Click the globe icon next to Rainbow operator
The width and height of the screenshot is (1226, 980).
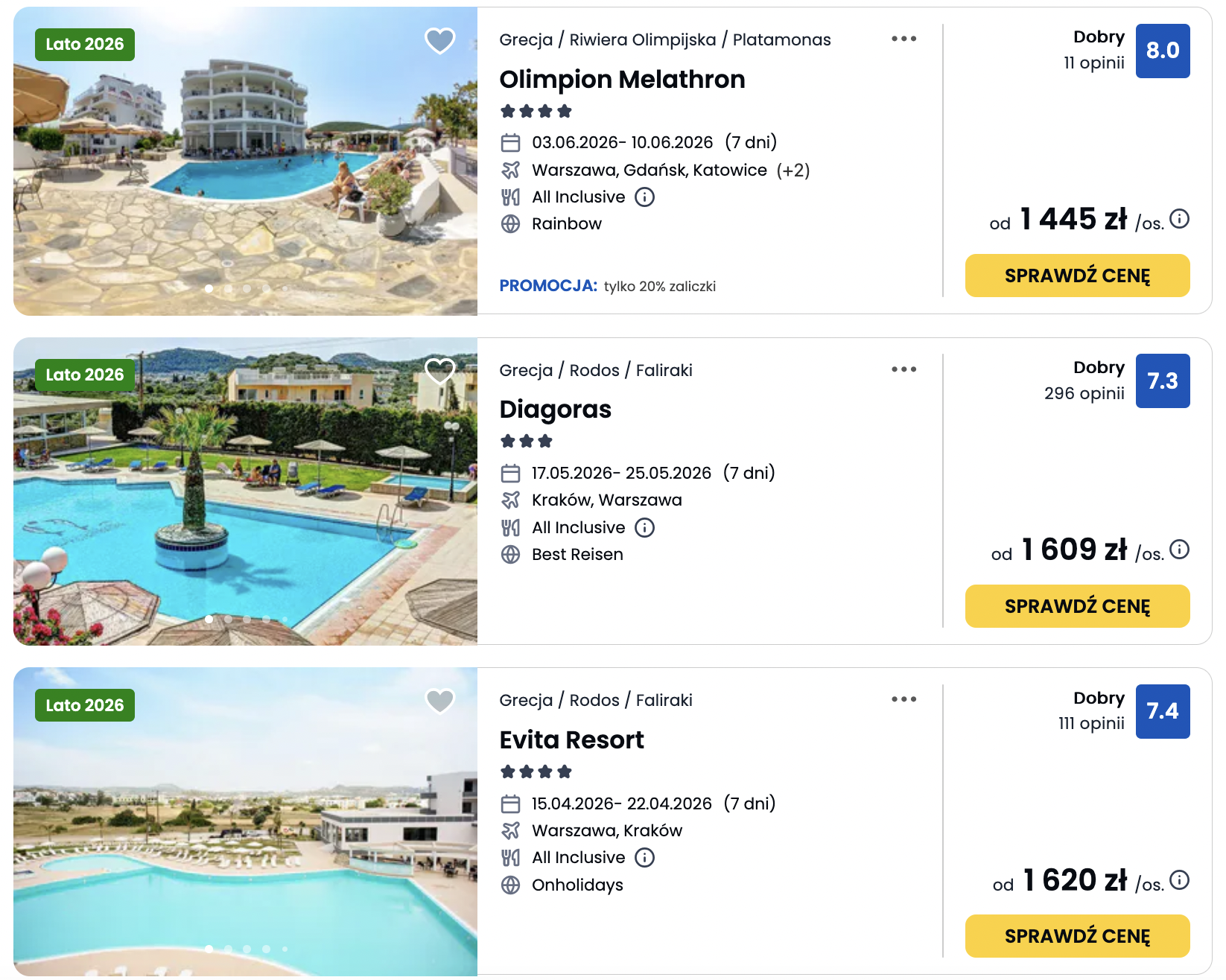tap(511, 223)
